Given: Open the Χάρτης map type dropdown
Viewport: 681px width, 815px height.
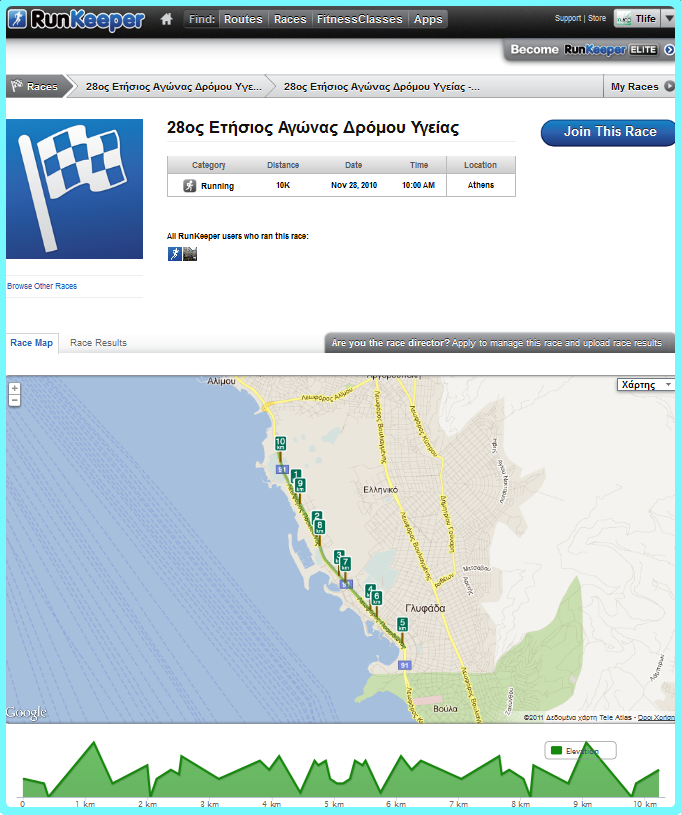Looking at the screenshot, I should point(646,385).
